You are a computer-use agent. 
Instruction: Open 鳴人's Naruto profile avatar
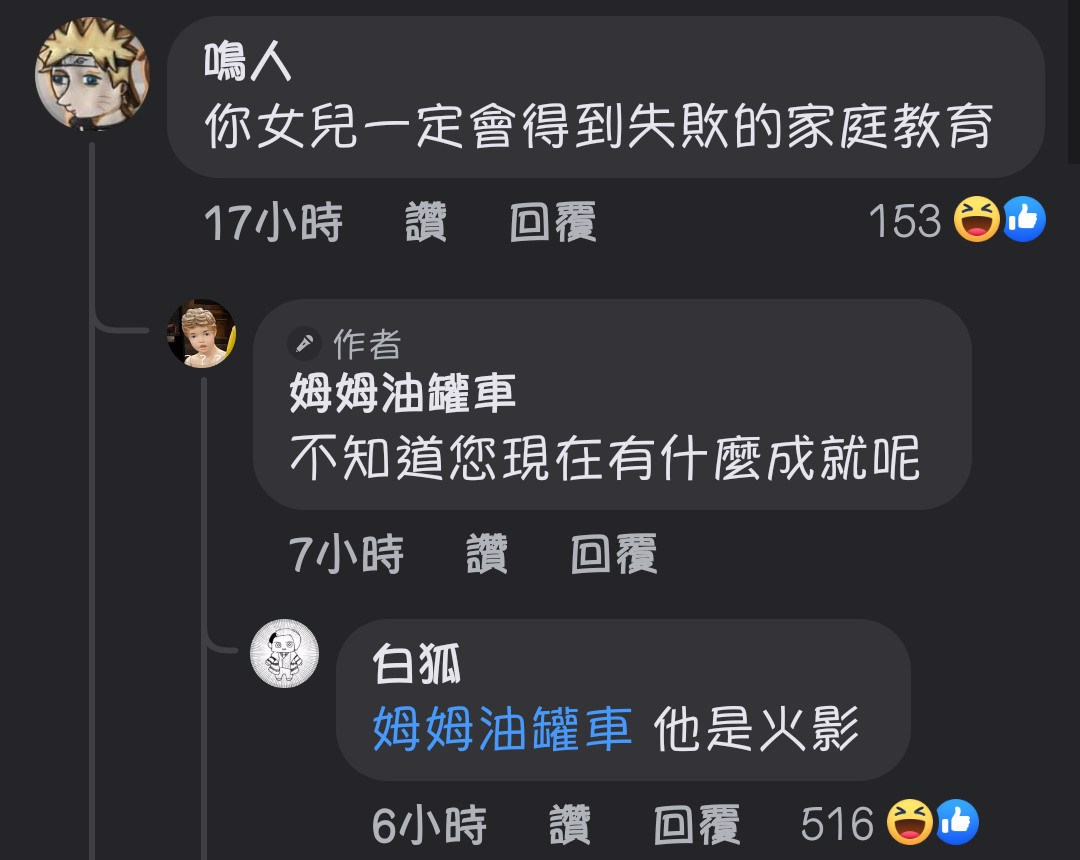[92, 73]
